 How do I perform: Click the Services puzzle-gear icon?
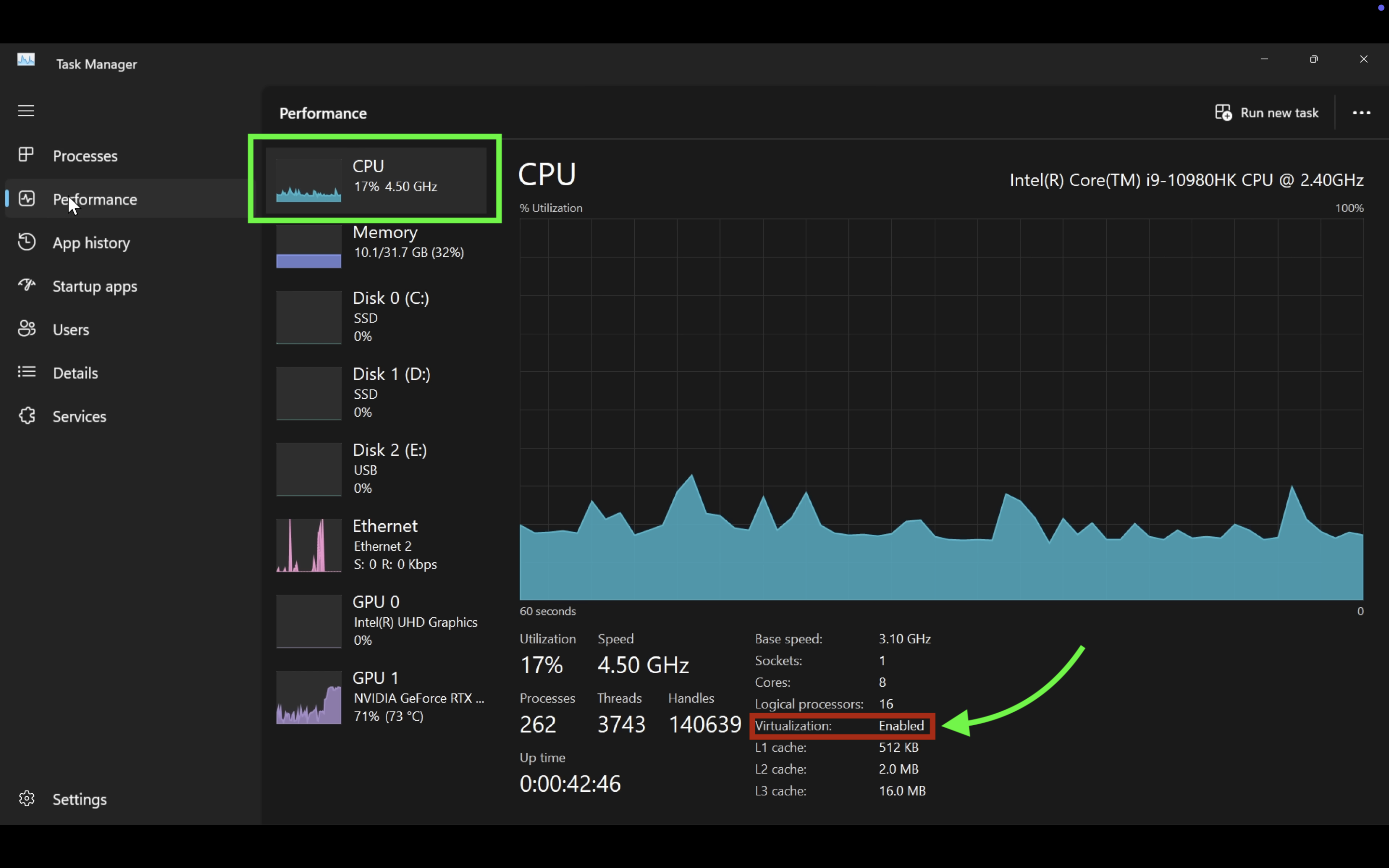[27, 416]
